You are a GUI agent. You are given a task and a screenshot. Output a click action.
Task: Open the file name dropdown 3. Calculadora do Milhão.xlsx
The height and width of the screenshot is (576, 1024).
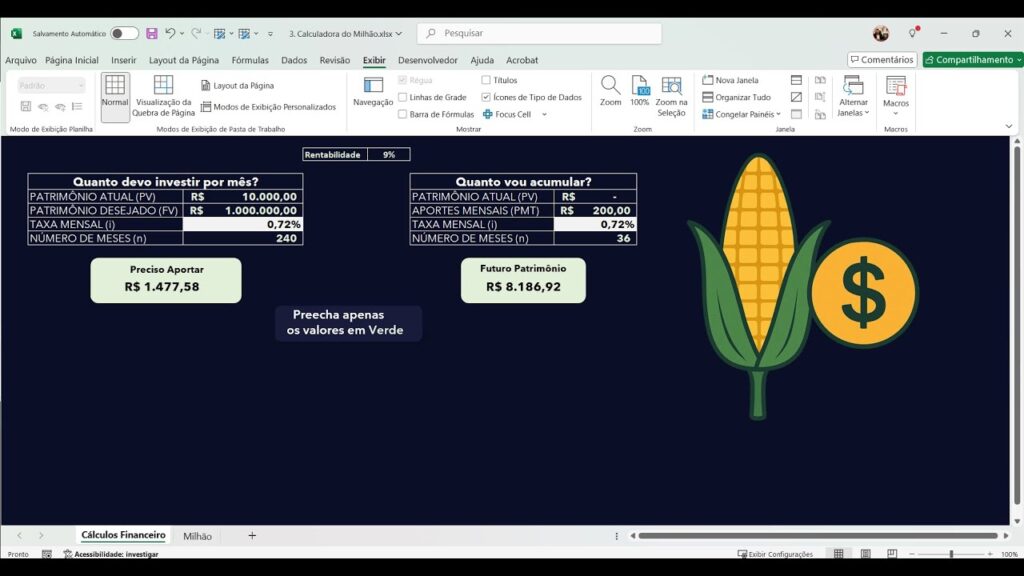[345, 33]
